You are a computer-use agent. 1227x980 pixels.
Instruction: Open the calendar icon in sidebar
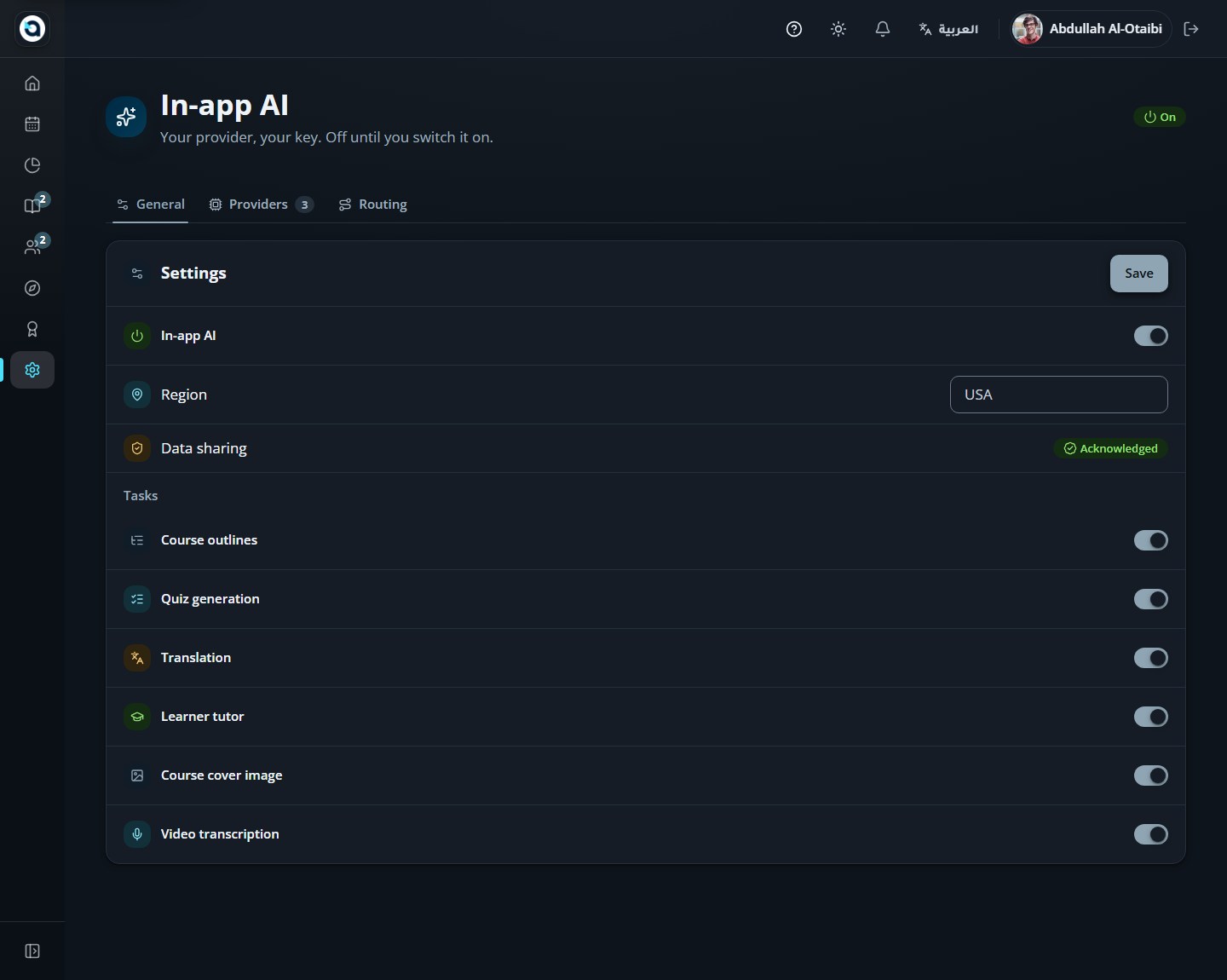(x=32, y=124)
